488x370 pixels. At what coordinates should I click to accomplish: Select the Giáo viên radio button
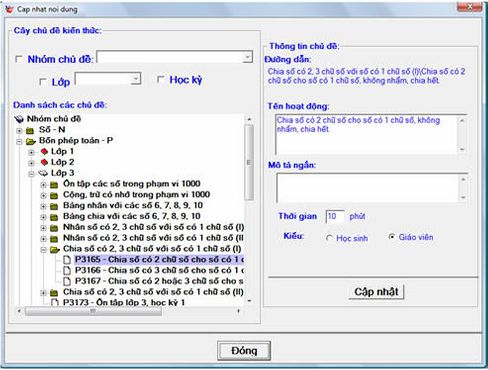[392, 237]
